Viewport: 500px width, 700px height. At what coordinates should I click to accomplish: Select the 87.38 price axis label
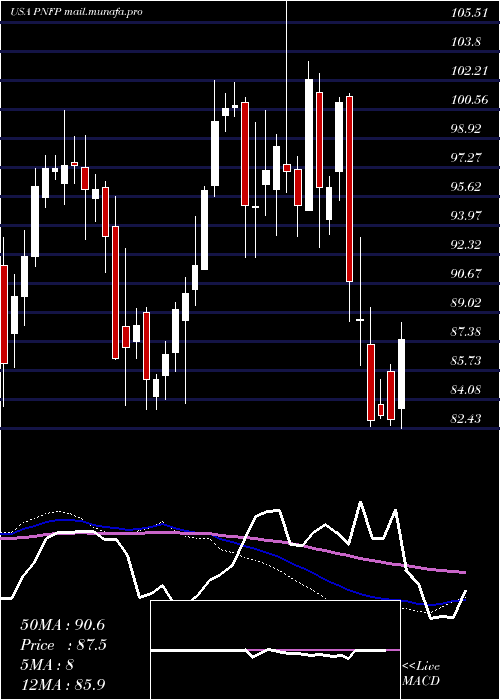[x=466, y=333]
